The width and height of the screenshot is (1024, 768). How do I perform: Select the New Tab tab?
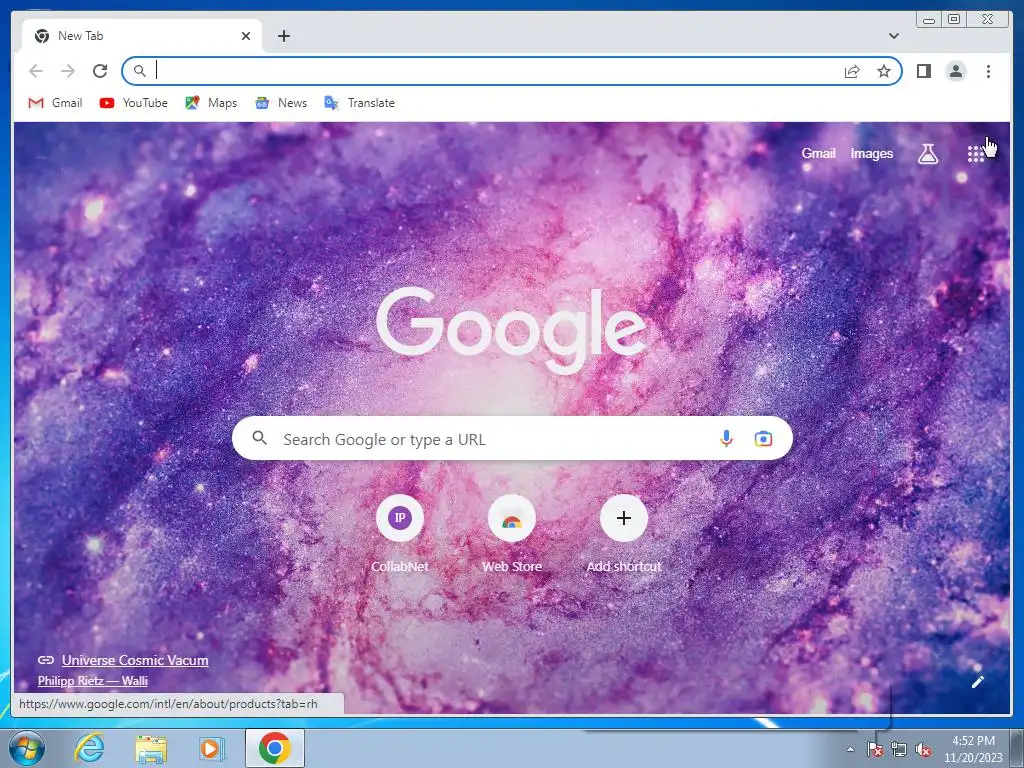tap(142, 36)
